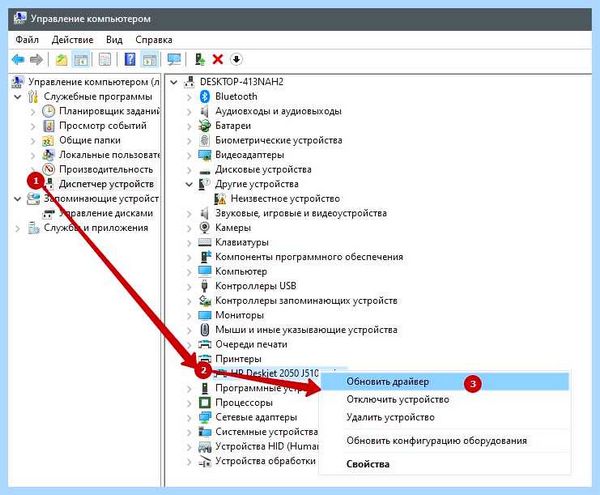Collapse the Другие устройства category

tap(189, 184)
